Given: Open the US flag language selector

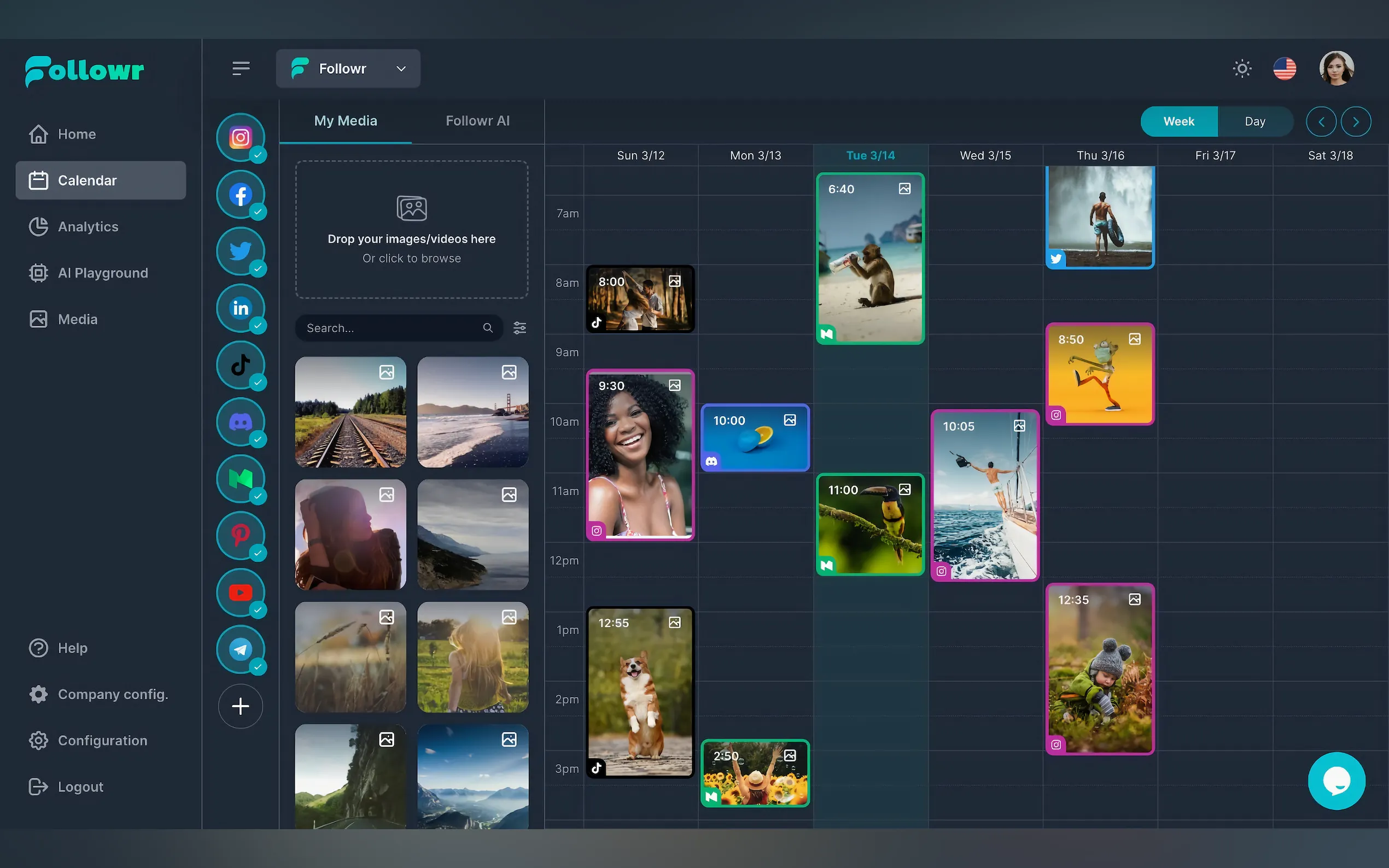Looking at the screenshot, I should click(1285, 69).
